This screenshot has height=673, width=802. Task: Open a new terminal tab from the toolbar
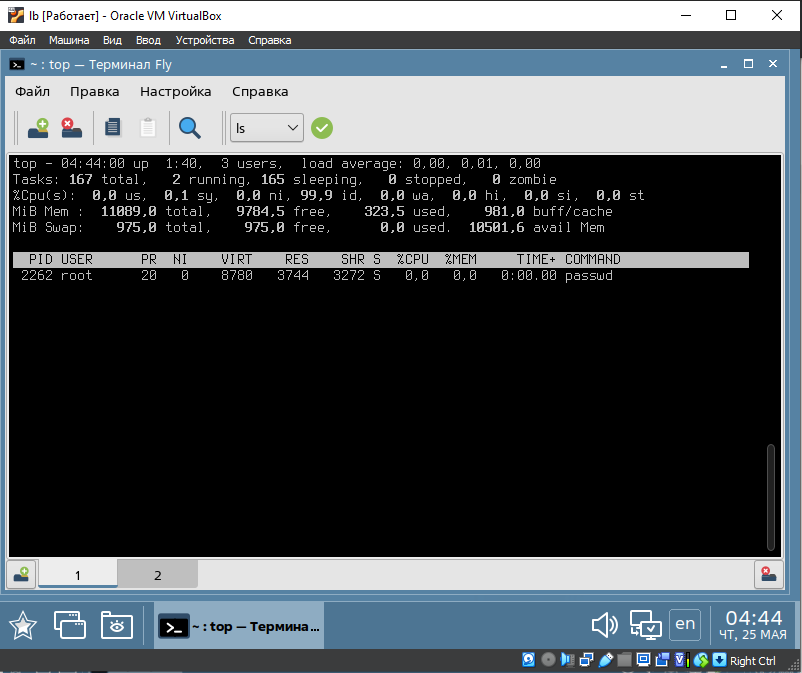point(38,128)
